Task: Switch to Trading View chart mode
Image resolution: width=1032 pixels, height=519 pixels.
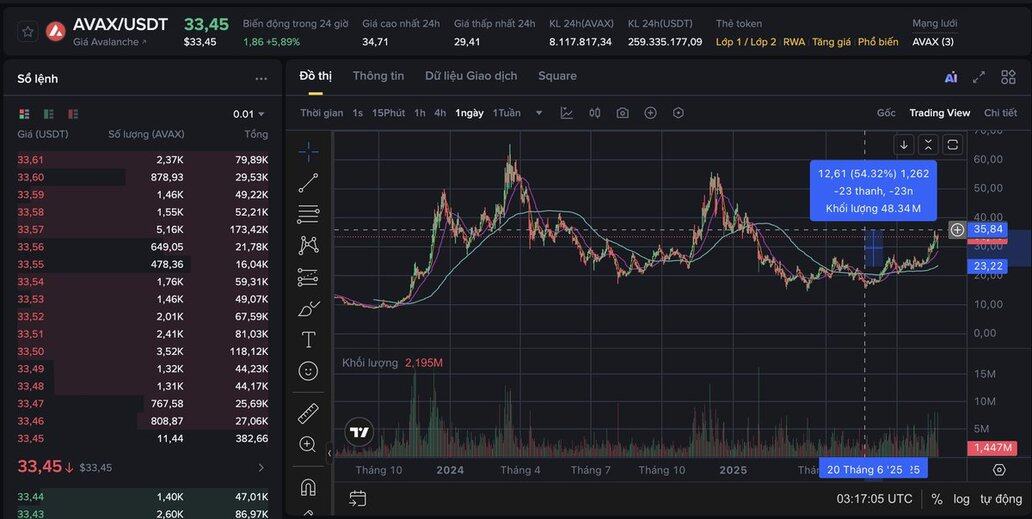Action: (x=939, y=113)
